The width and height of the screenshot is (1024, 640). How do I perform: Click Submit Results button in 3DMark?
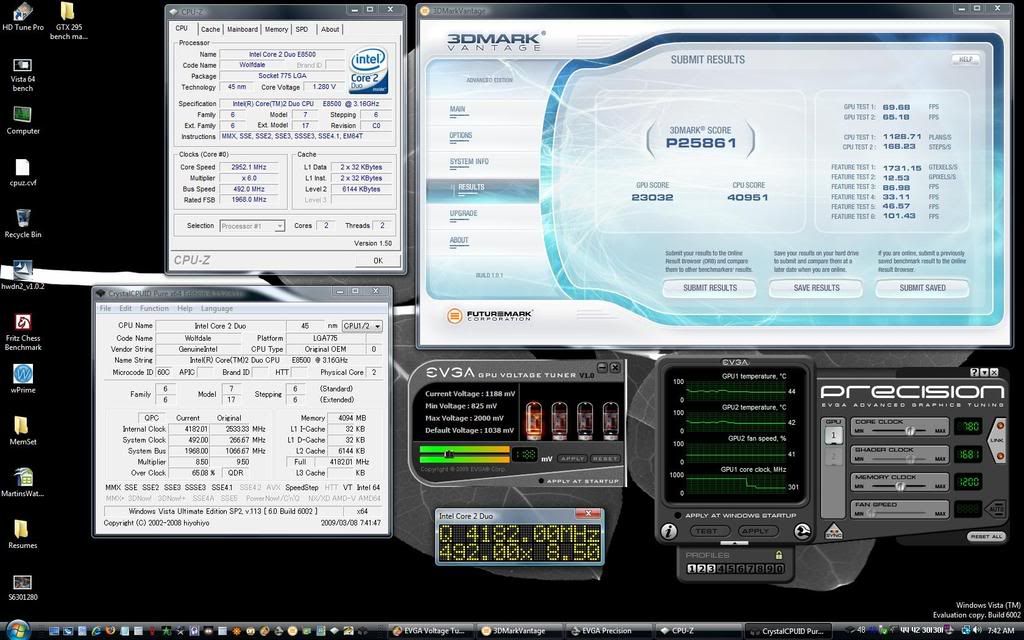click(x=710, y=288)
